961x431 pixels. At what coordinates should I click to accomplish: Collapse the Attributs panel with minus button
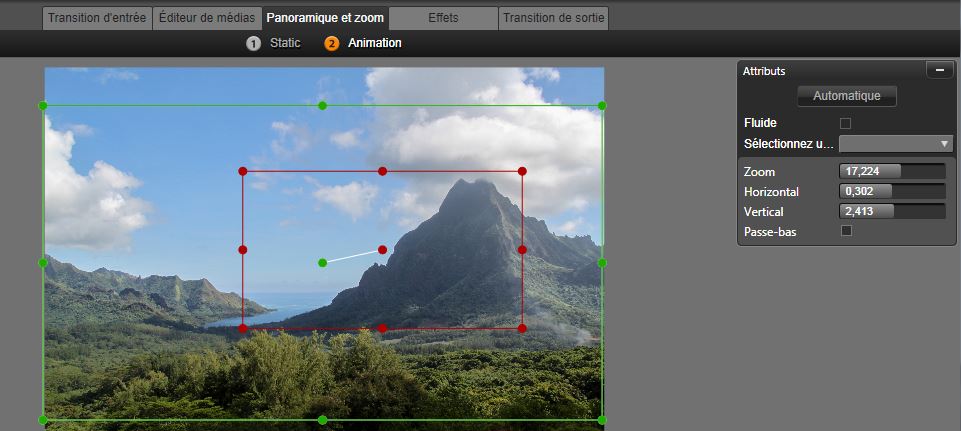tap(940, 71)
